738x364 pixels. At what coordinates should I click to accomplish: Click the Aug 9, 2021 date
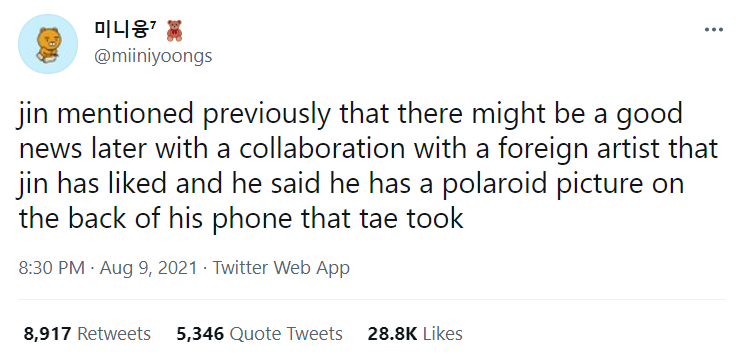(x=149, y=268)
